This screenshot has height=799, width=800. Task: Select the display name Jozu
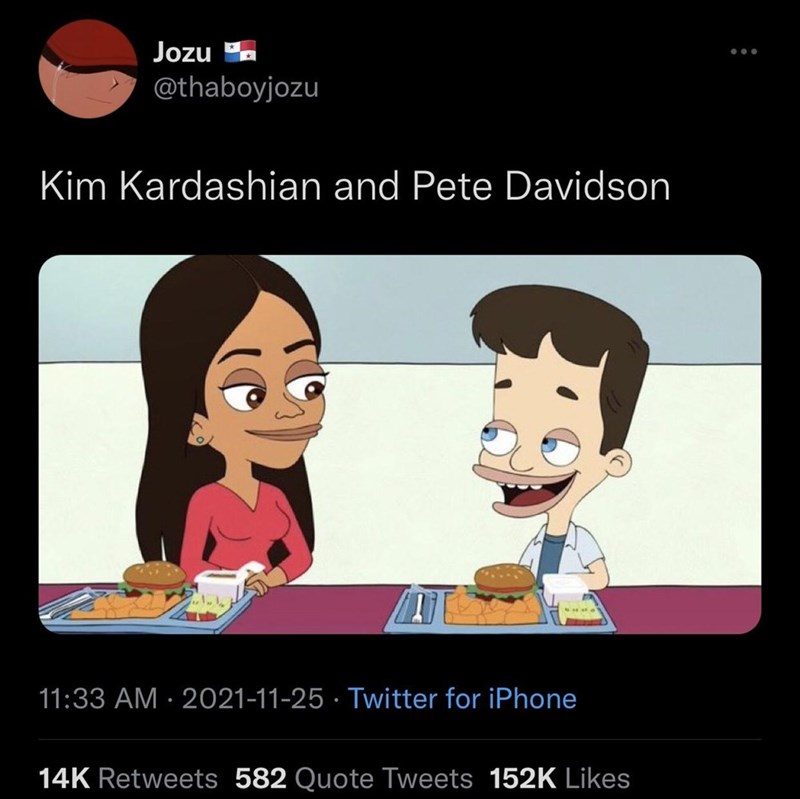pyautogui.click(x=182, y=52)
